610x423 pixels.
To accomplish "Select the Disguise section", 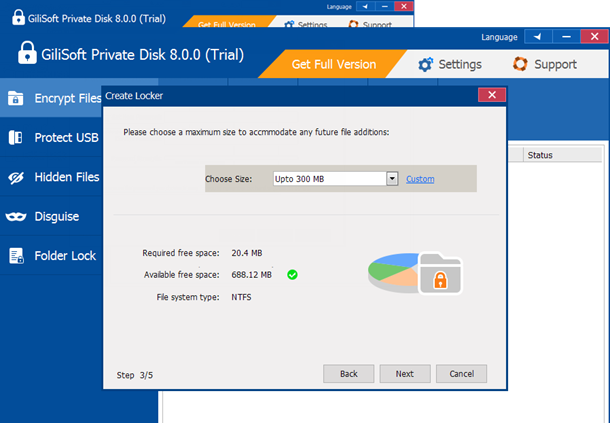I will click(51, 216).
